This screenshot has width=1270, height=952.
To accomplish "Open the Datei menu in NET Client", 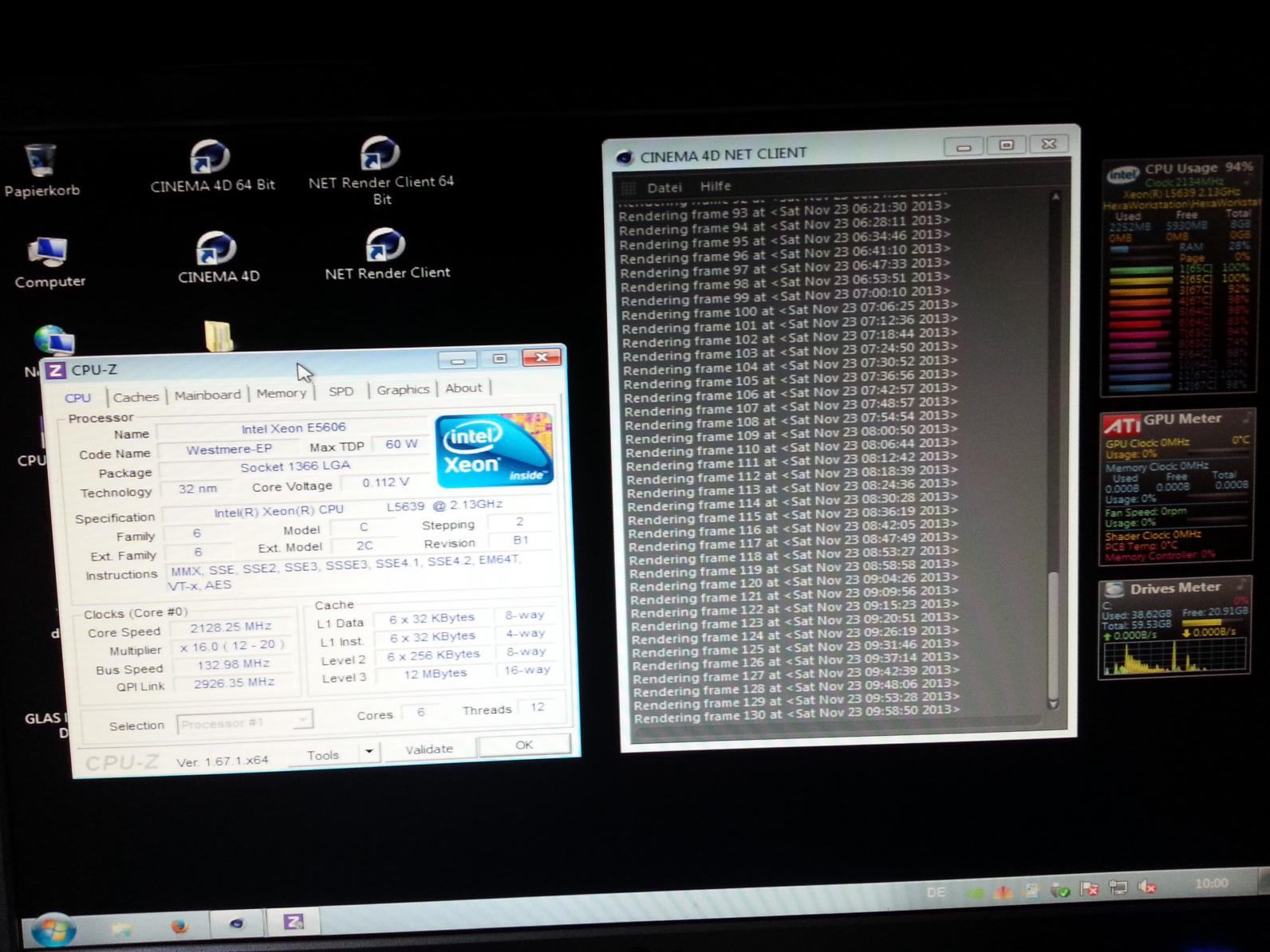I will [x=665, y=187].
